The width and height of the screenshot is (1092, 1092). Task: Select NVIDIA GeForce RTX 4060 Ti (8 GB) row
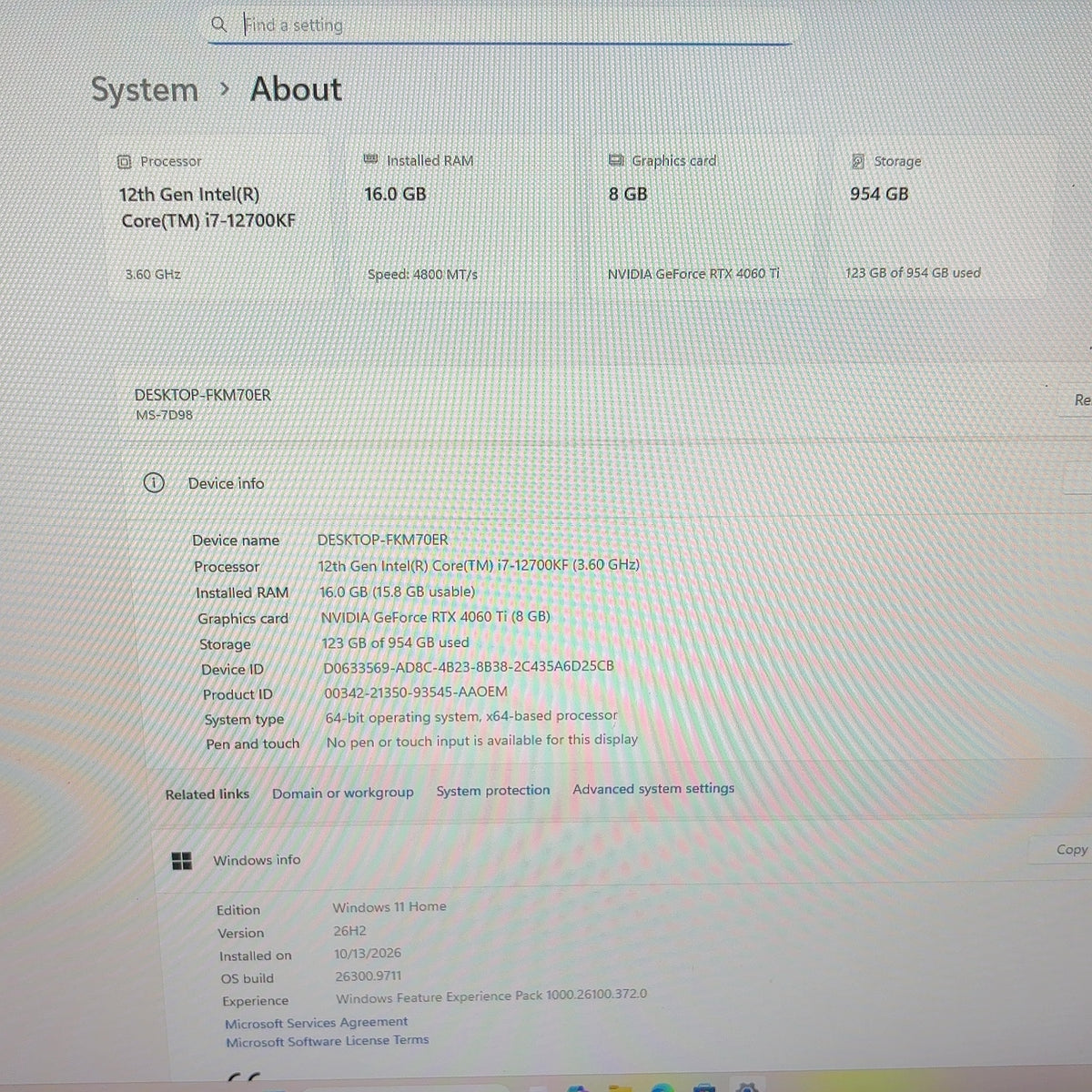tap(435, 617)
